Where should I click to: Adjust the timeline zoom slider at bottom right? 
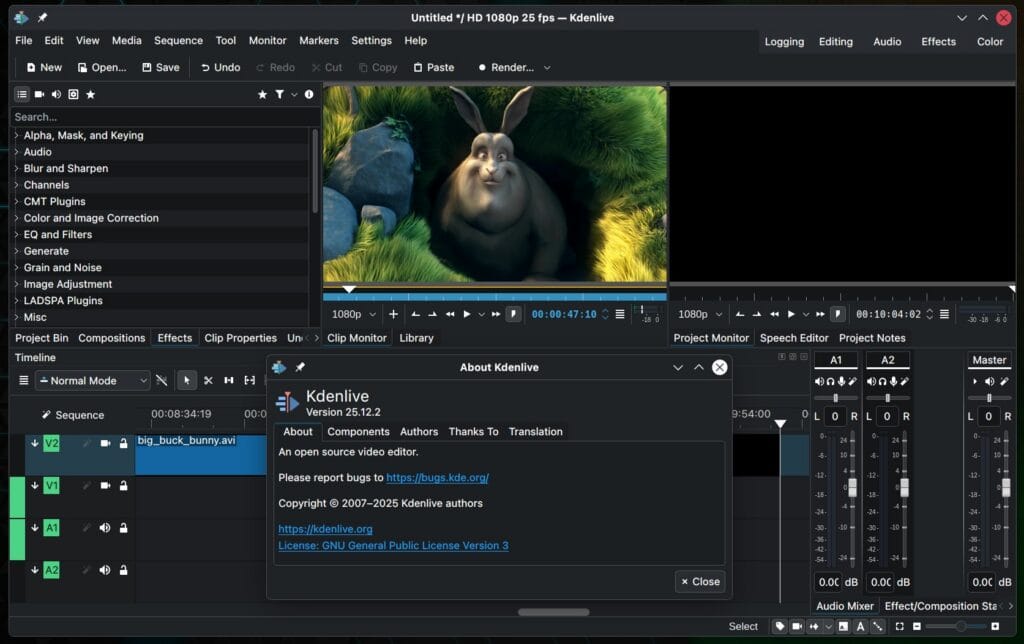coord(961,626)
